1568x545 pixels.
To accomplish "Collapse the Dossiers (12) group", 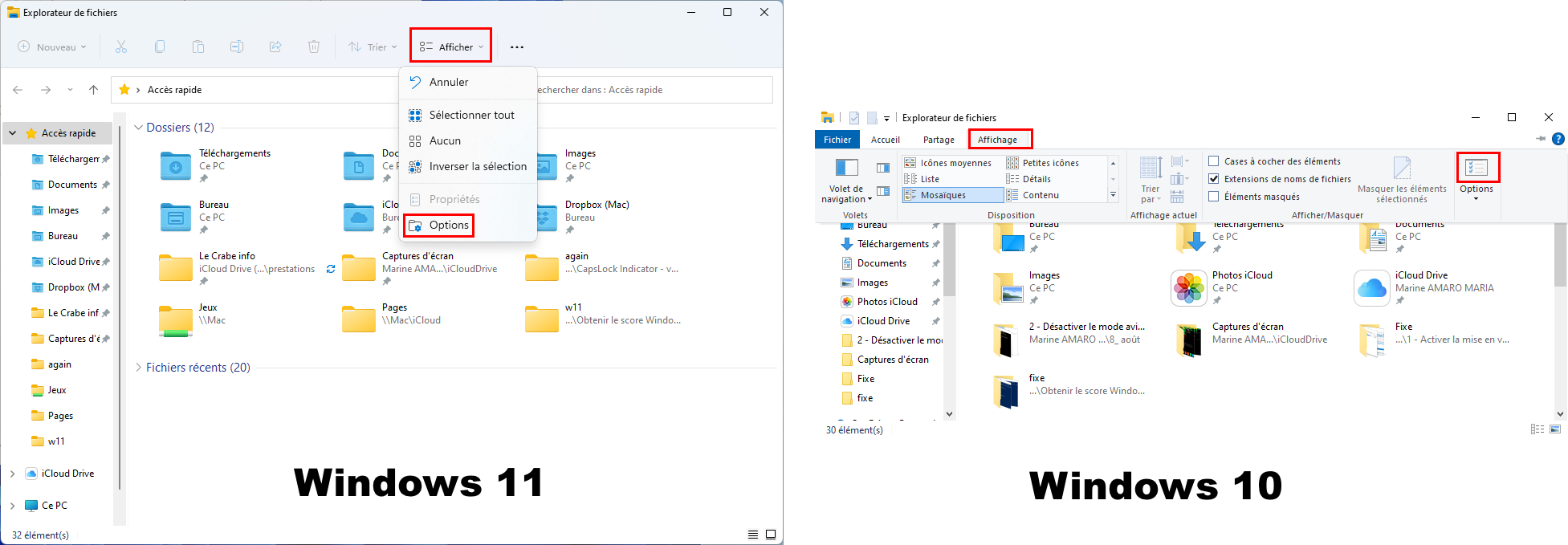I will (x=138, y=128).
